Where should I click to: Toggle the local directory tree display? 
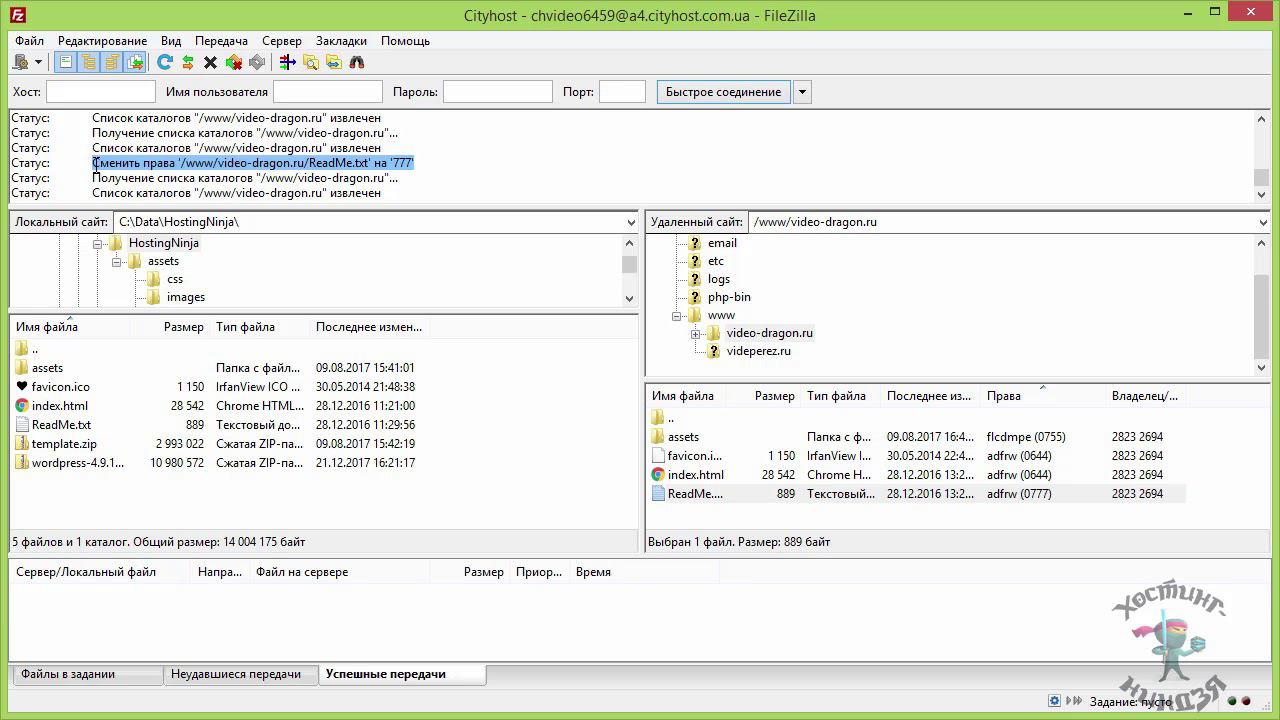point(88,62)
